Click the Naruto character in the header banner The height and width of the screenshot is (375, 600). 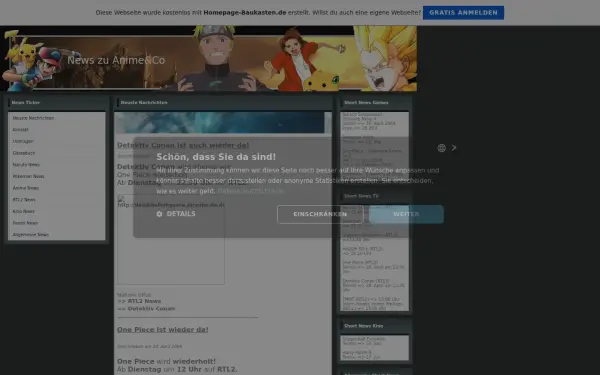point(217,59)
